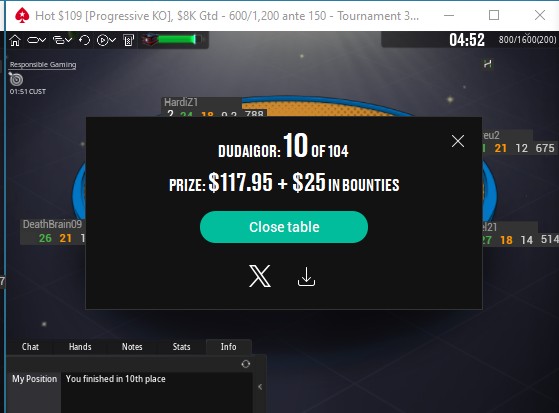Click the table resize icon near clock

pos(488,64)
